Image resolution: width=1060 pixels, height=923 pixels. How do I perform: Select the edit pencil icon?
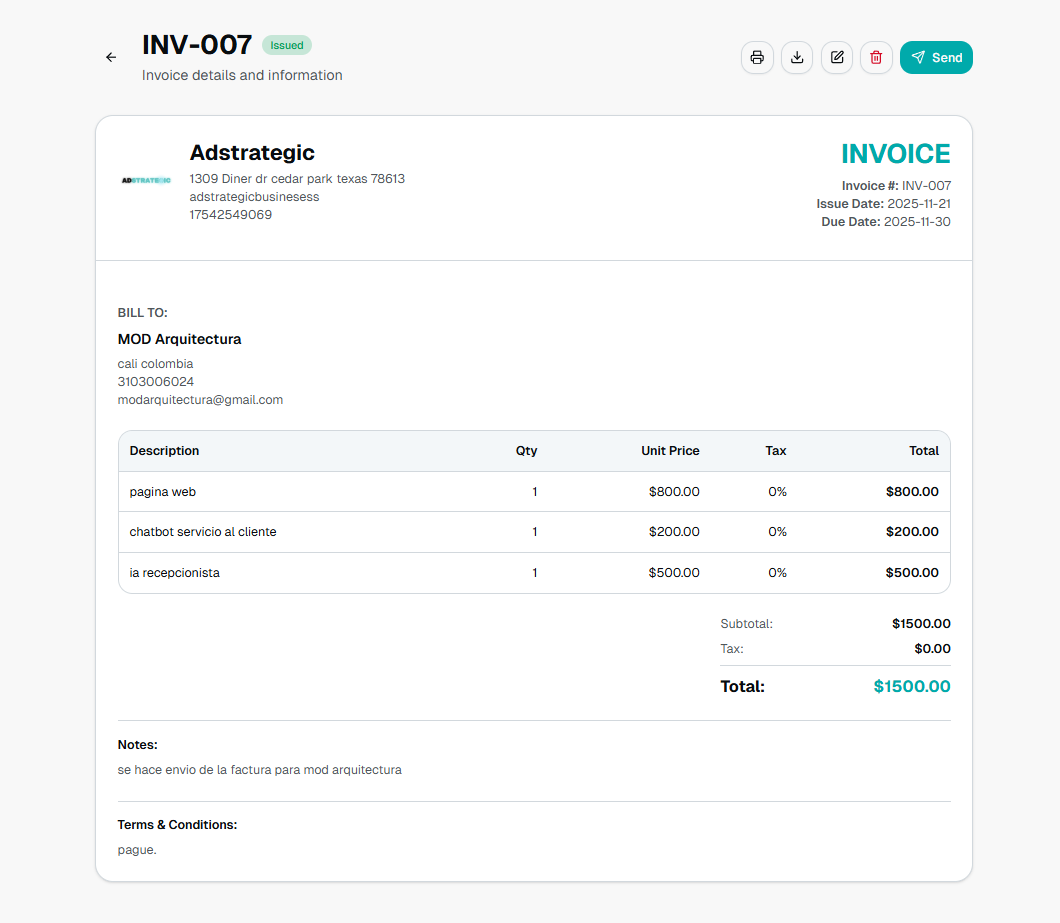[837, 57]
